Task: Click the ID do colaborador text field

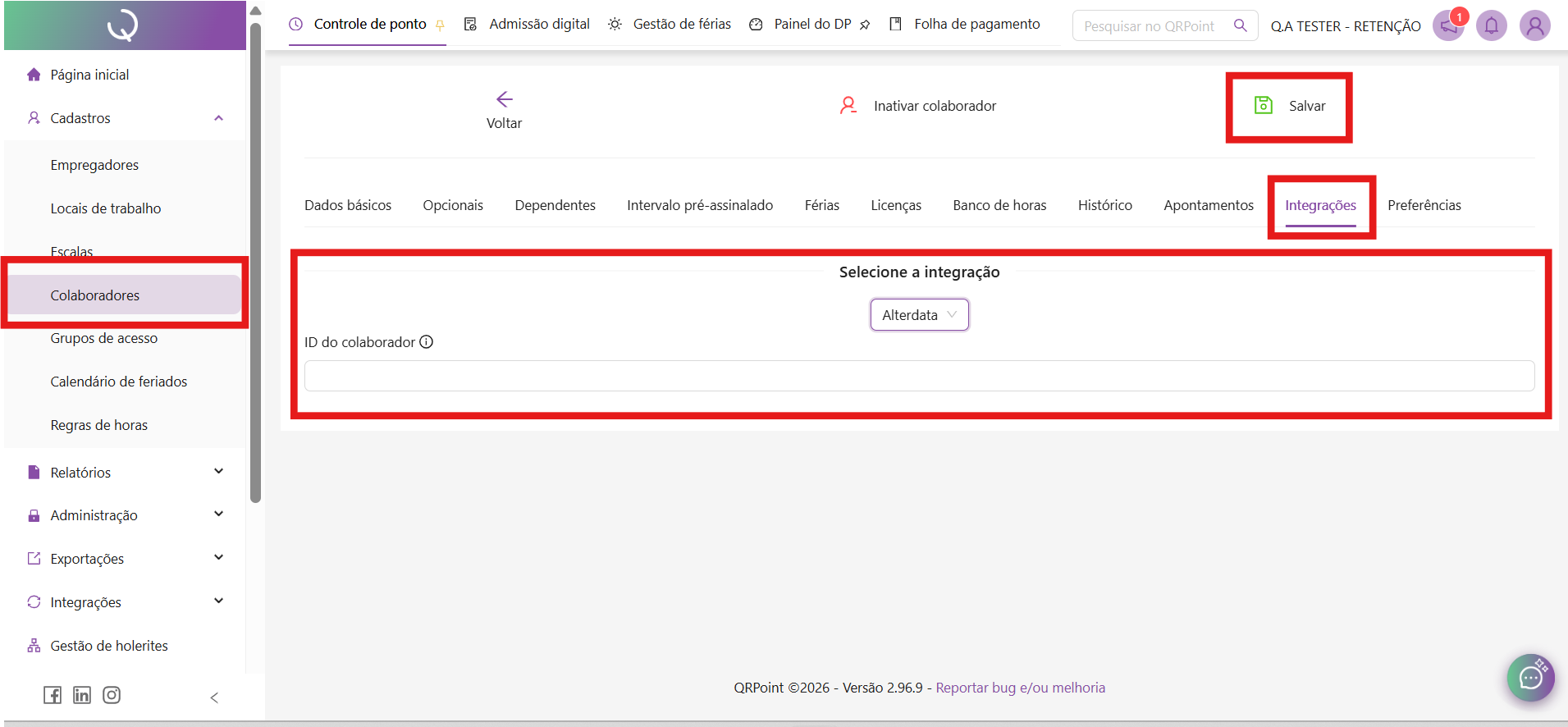Action: point(919,376)
